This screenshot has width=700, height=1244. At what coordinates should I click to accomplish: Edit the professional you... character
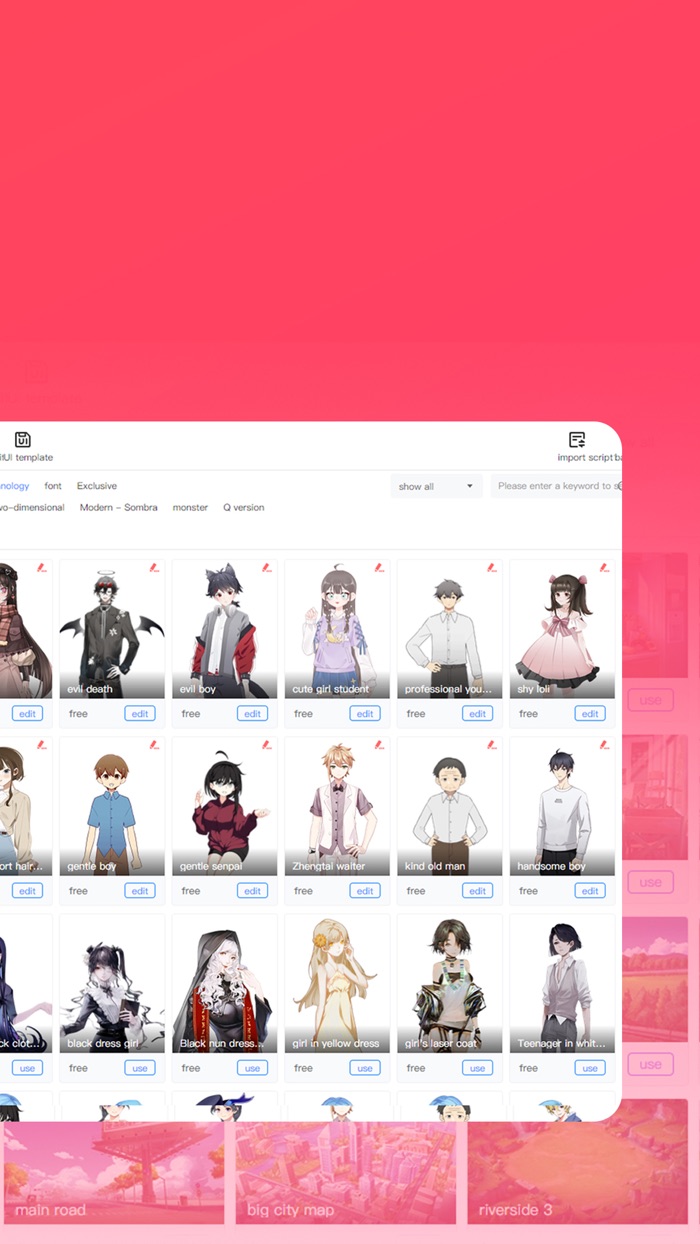point(478,714)
